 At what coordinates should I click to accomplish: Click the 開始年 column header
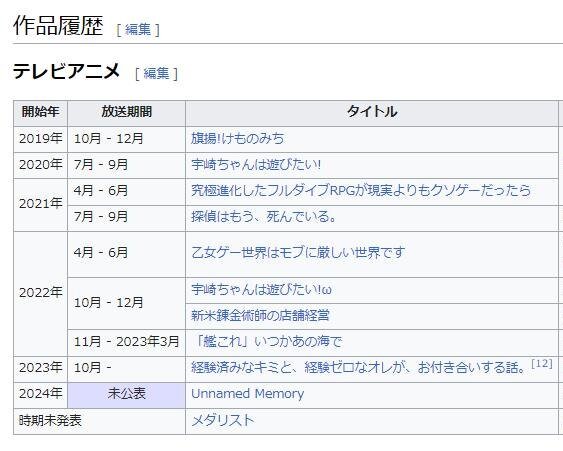tap(41, 112)
